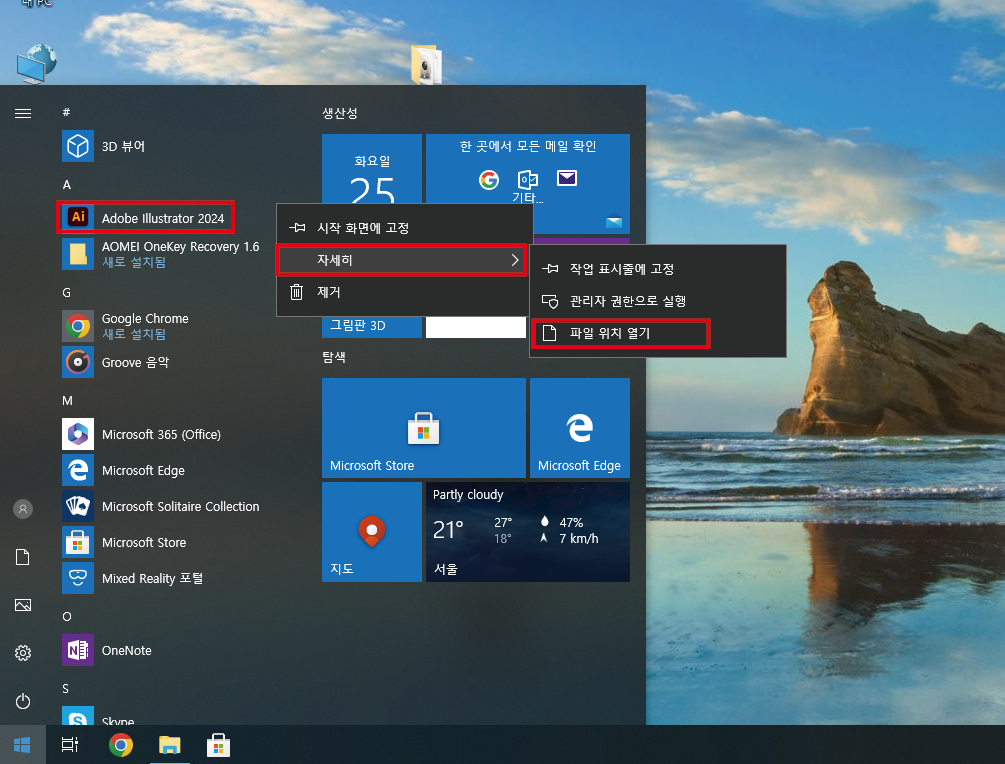Open the folder icon on the desktop

click(x=426, y=65)
